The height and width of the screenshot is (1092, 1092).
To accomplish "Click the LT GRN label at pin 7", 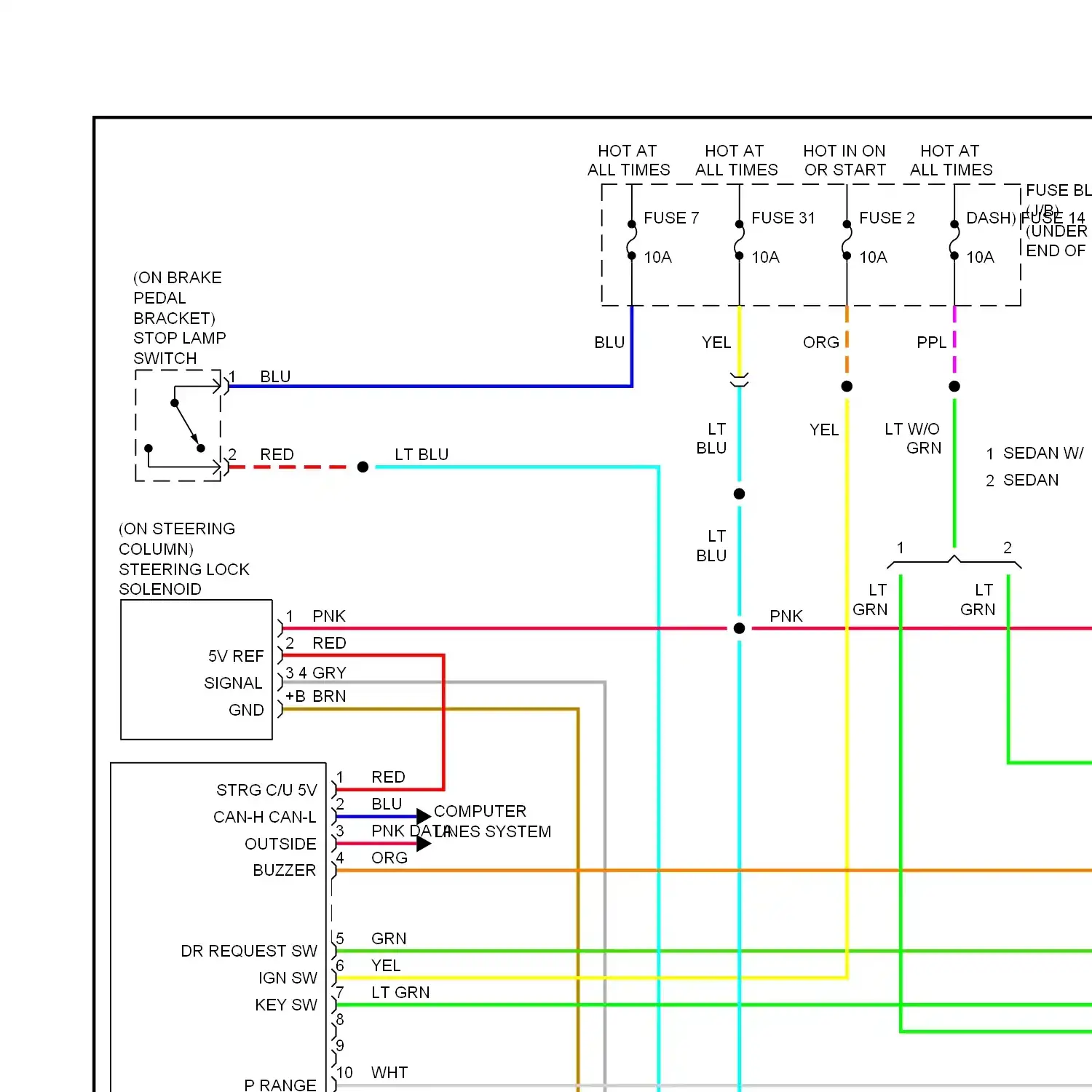I will pyautogui.click(x=400, y=992).
